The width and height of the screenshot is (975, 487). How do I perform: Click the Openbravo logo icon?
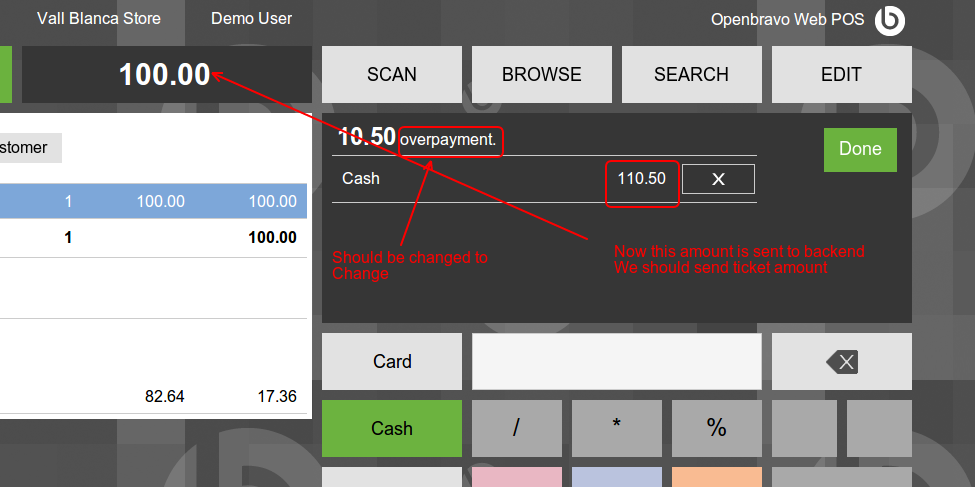tap(889, 20)
